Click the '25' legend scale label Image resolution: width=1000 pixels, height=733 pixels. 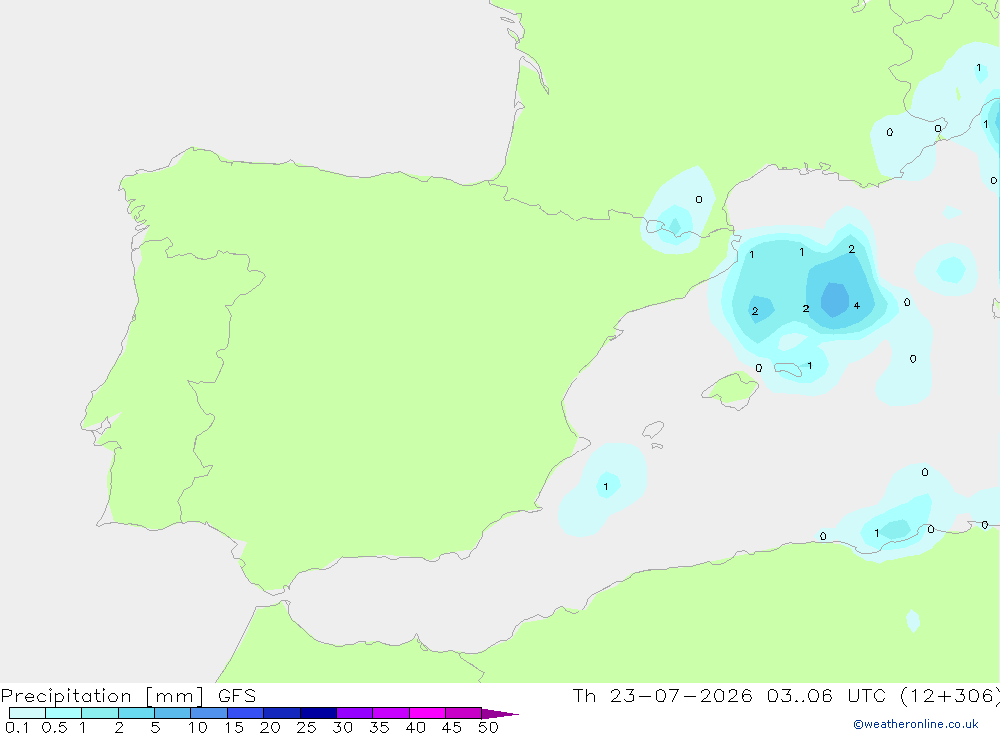tap(306, 727)
